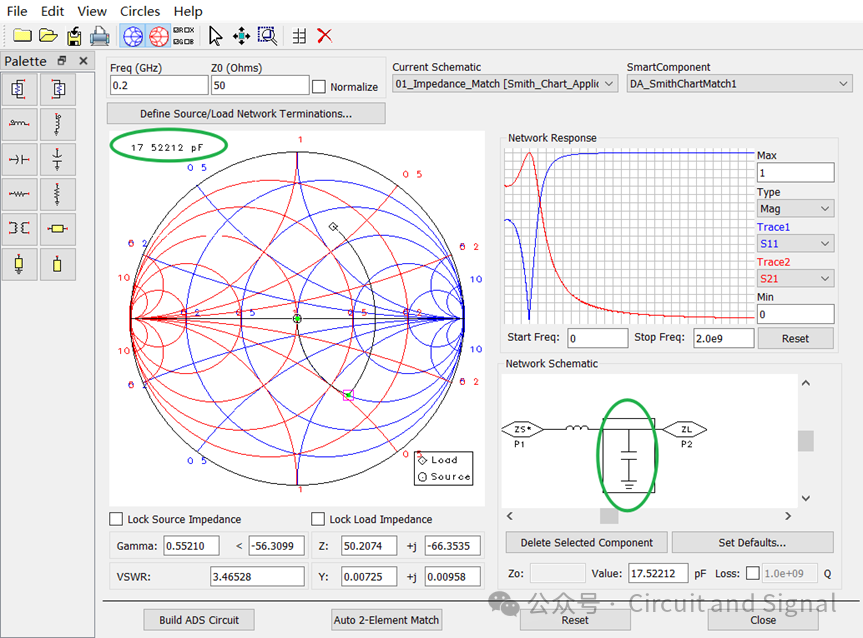The width and height of the screenshot is (863, 638).
Task: Open the Edit menu
Action: [52, 11]
